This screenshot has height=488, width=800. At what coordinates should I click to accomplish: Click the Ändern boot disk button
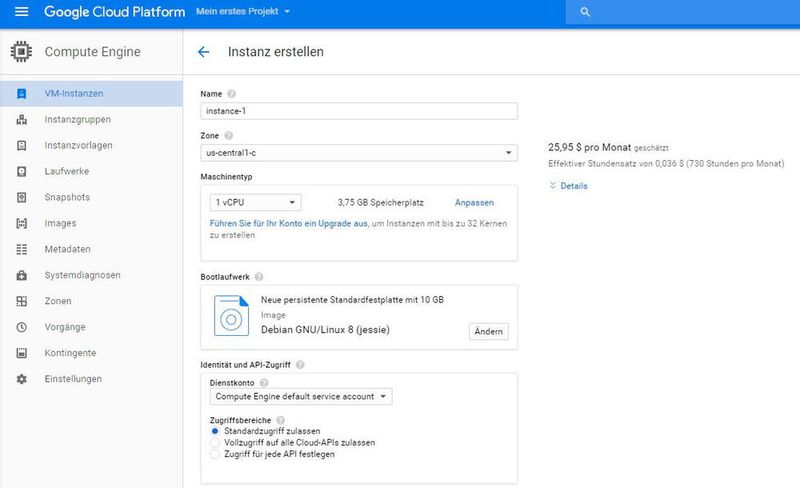coord(488,331)
